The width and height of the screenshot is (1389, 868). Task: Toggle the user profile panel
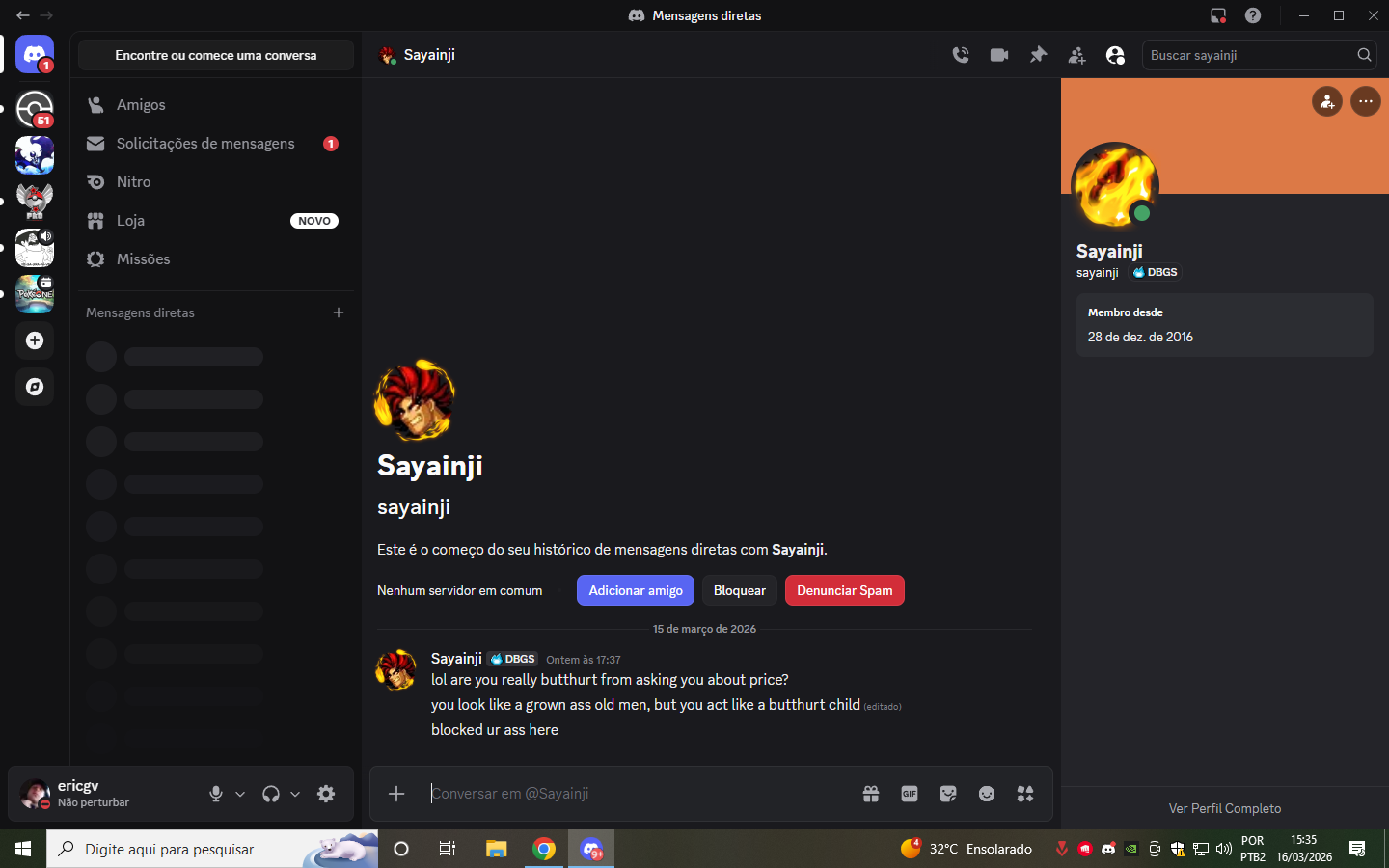tap(1115, 55)
